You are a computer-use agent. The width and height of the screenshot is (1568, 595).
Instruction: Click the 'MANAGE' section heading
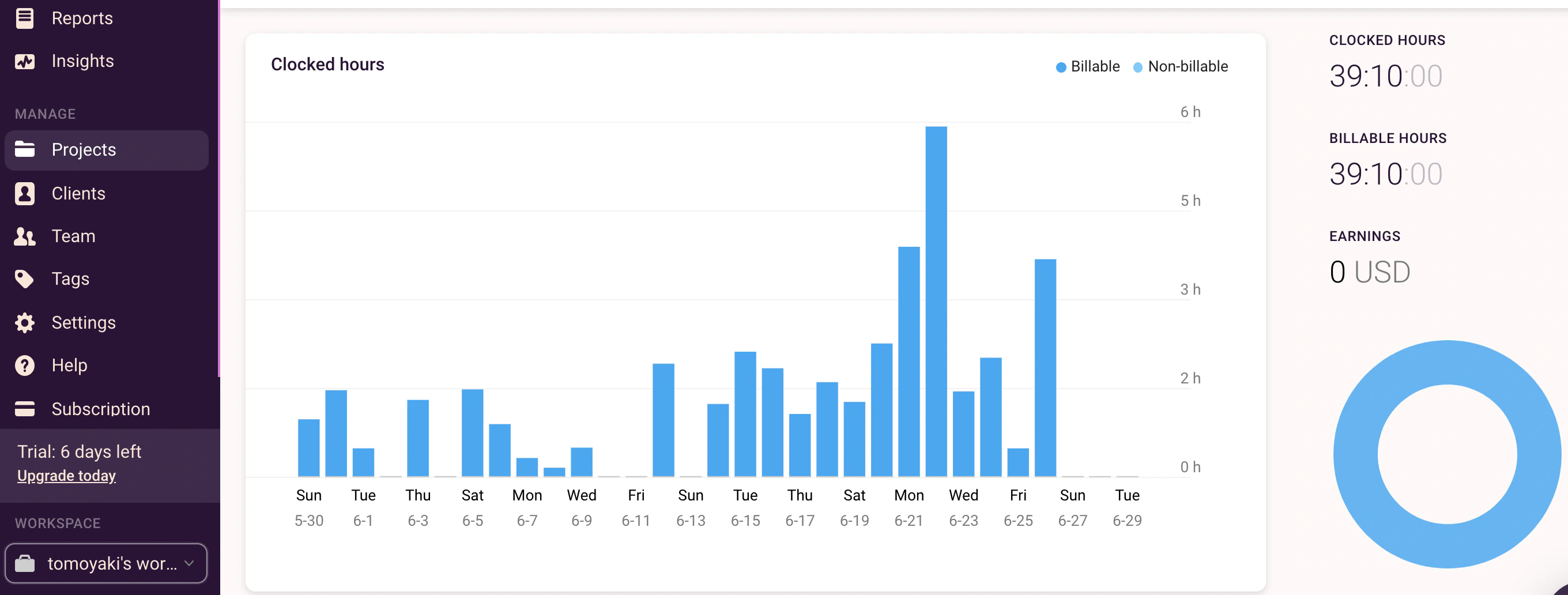pos(45,114)
